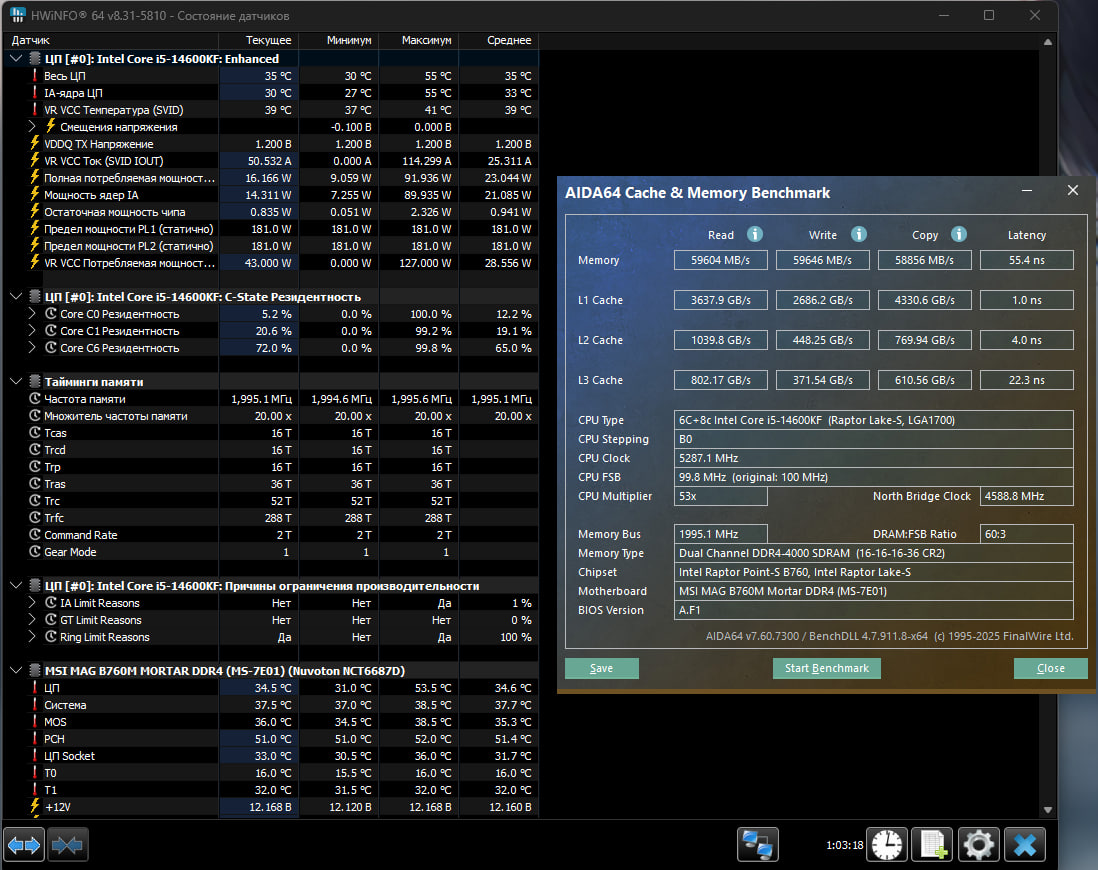Click the Motherboard MSI MAG B760M Mortar field
Image resolution: width=1098 pixels, height=870 pixels.
873,591
